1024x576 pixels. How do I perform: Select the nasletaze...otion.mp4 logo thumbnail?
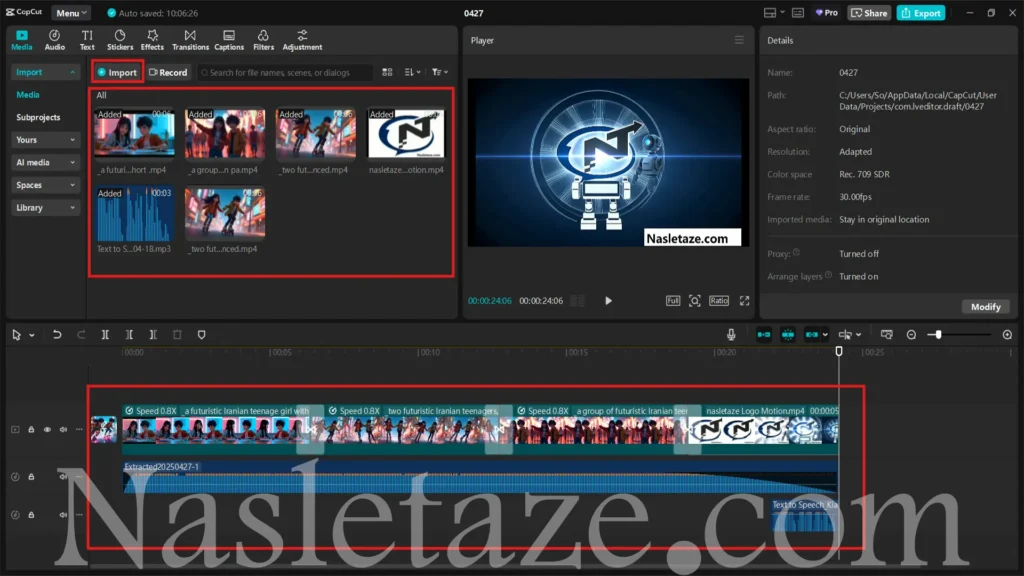(x=406, y=133)
